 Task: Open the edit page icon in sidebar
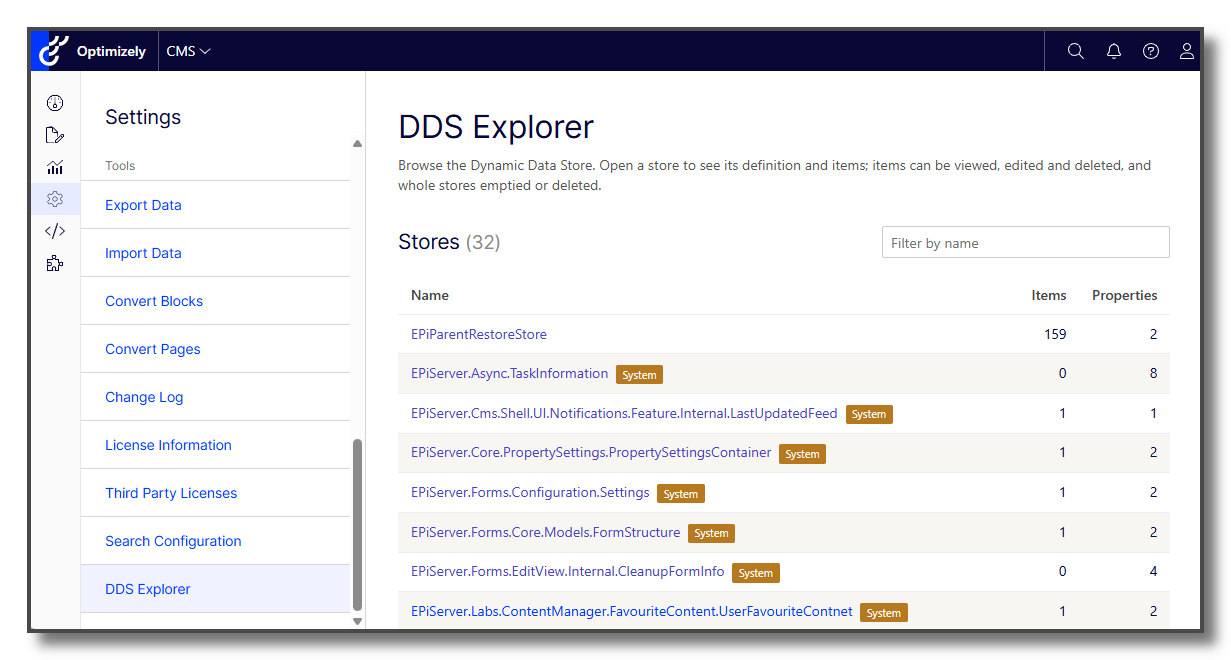point(55,135)
